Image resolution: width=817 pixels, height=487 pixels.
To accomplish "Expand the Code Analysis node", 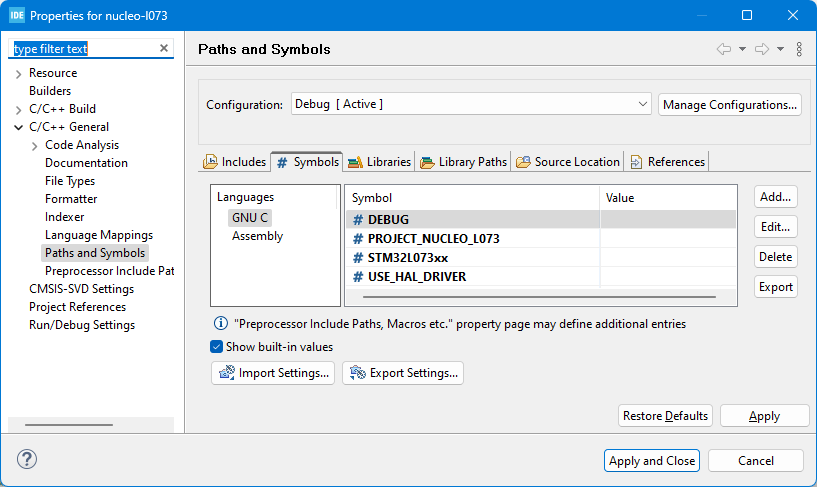I will [35, 145].
